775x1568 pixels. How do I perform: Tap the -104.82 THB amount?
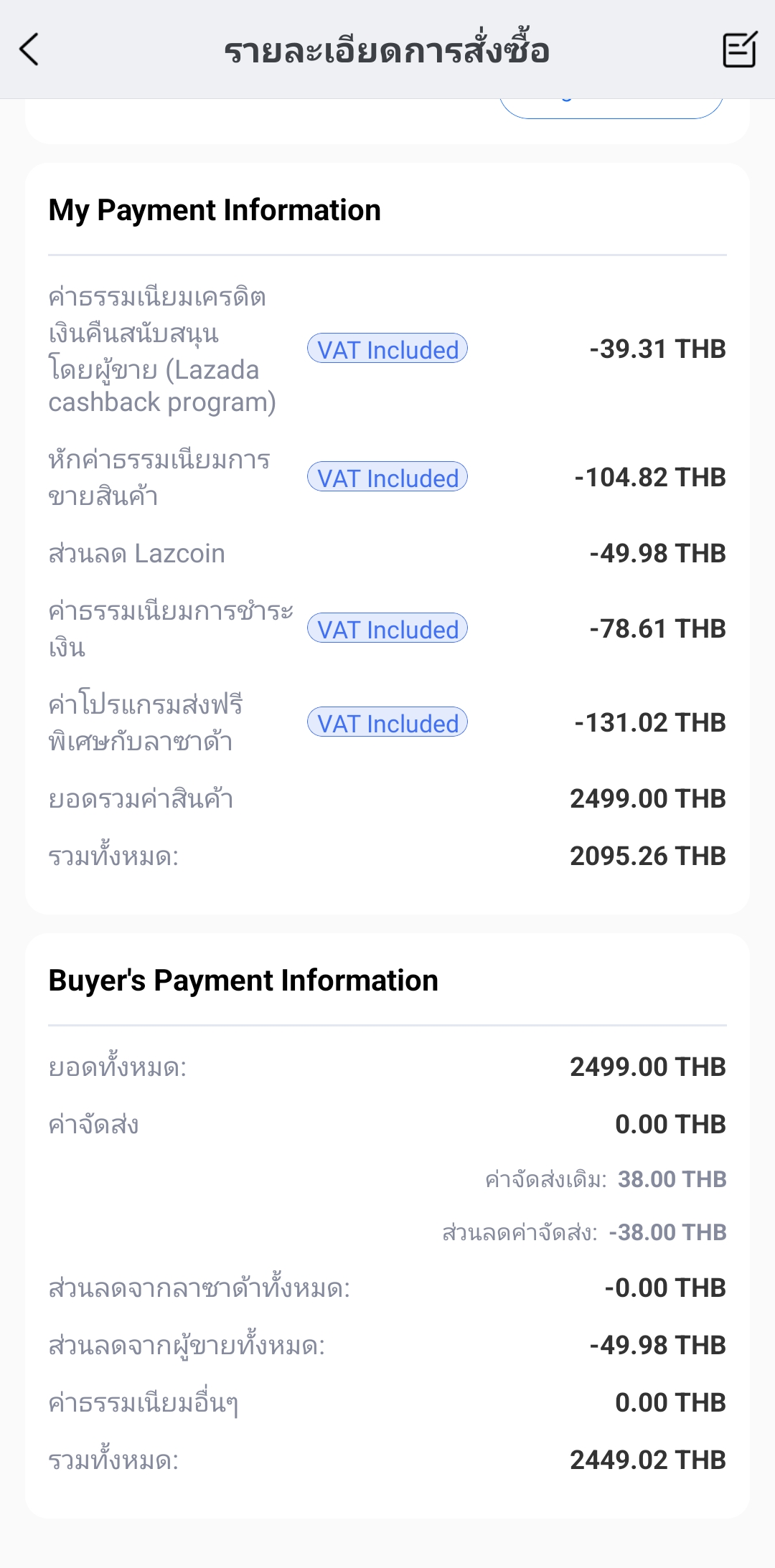[x=650, y=478]
